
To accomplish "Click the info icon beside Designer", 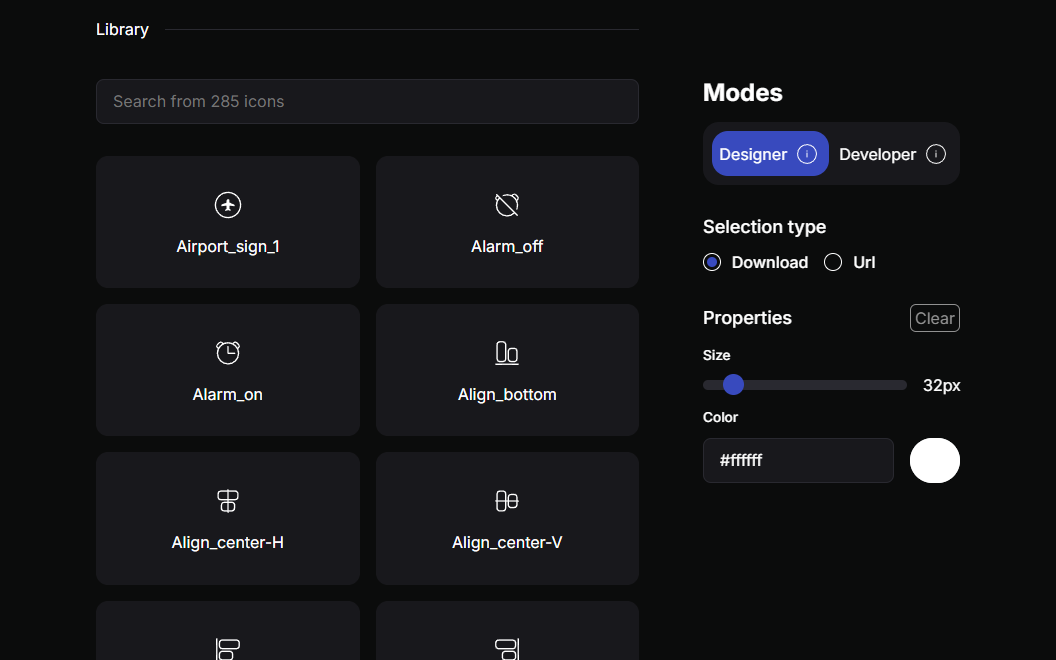I will 807,154.
